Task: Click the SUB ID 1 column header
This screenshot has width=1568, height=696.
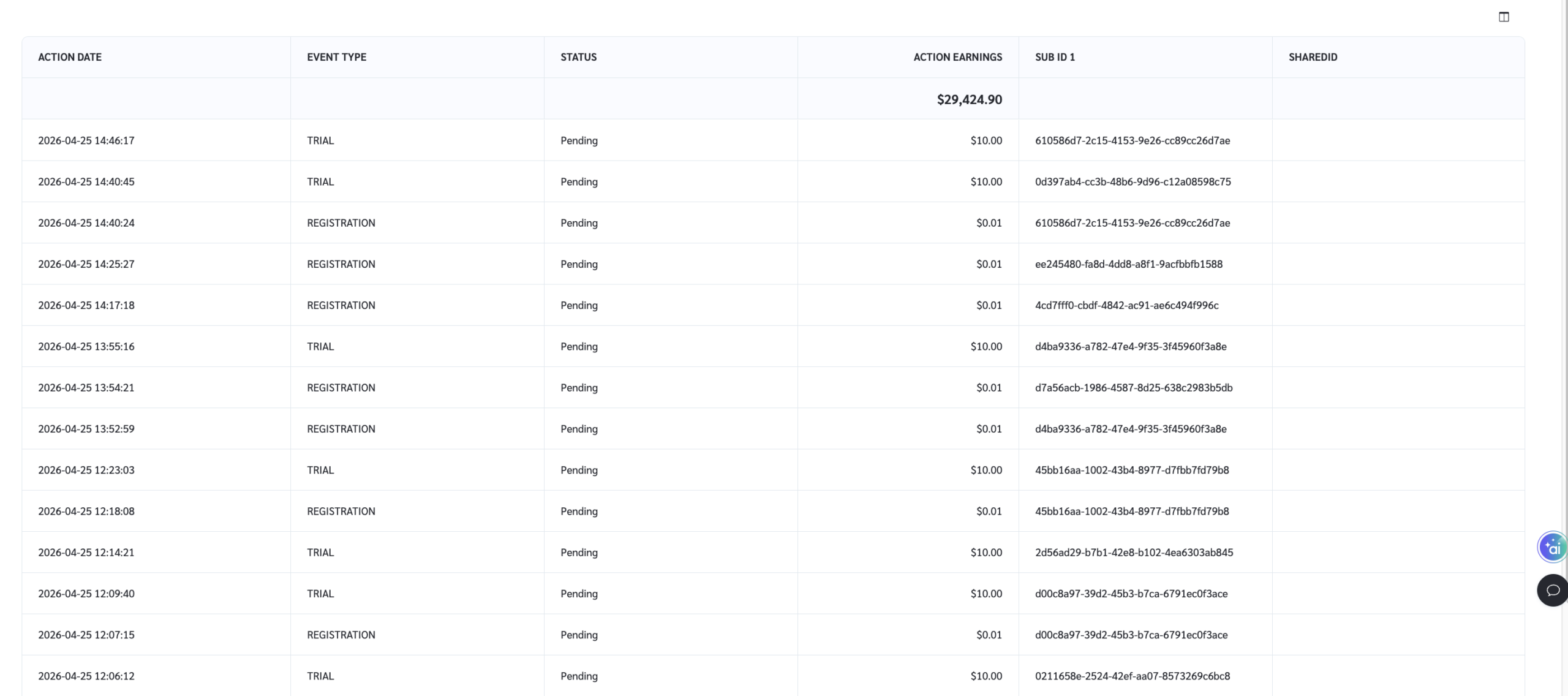Action: pos(1055,57)
